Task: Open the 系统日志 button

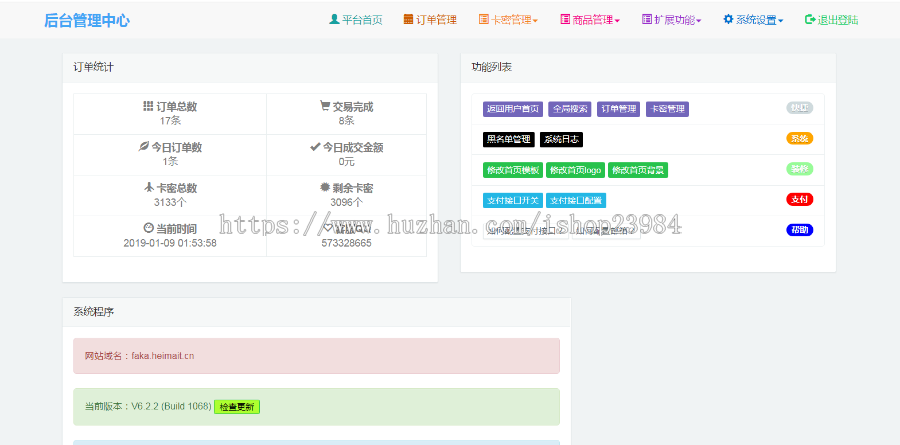Action: 561,140
